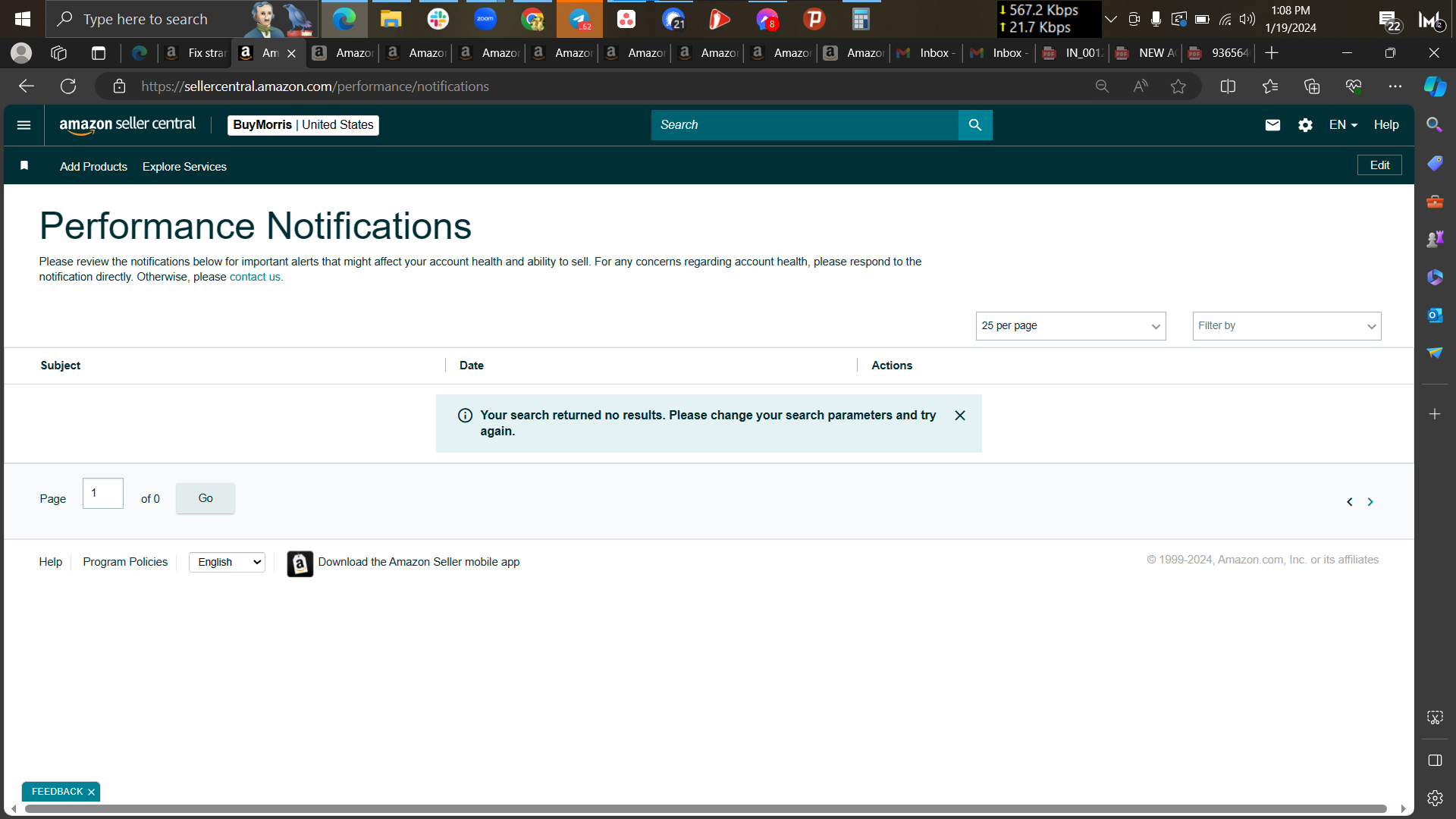Click the contact us link
This screenshot has width=1456, height=819.
255,278
